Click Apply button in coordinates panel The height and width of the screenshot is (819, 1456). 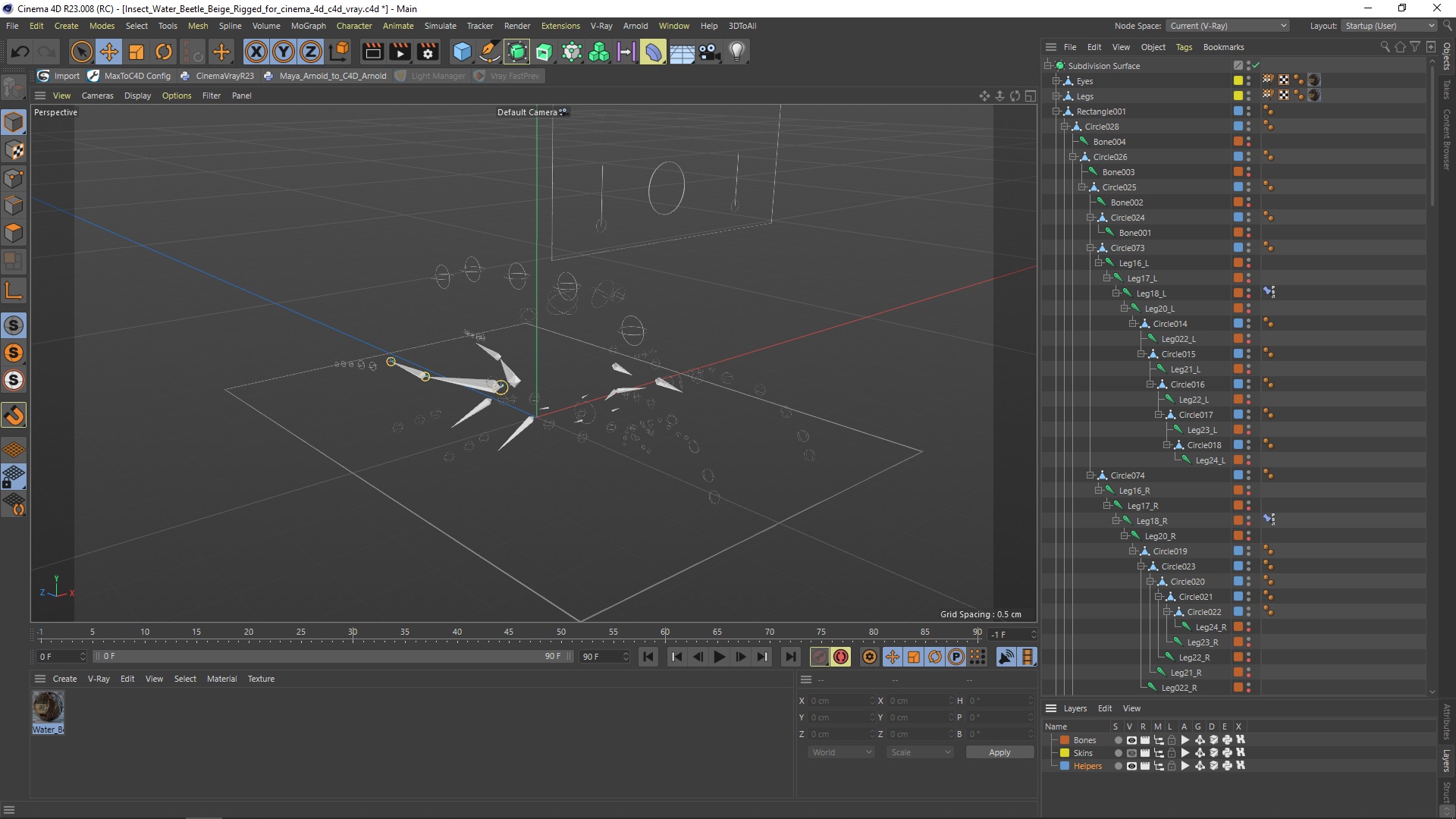(x=1000, y=752)
